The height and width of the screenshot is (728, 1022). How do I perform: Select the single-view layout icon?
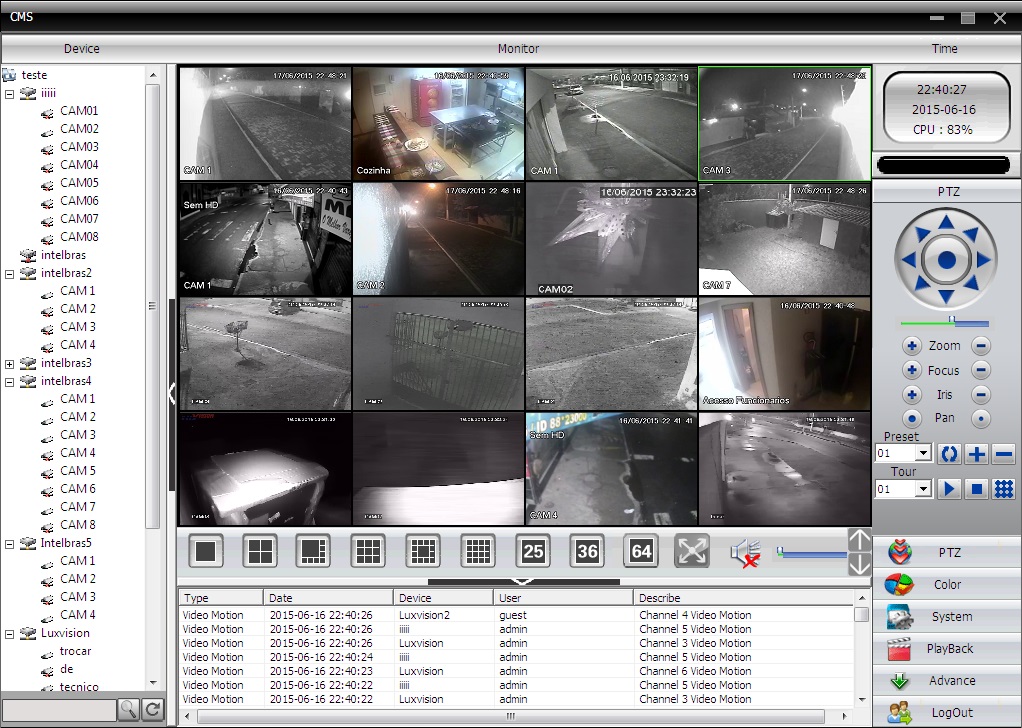pos(206,551)
